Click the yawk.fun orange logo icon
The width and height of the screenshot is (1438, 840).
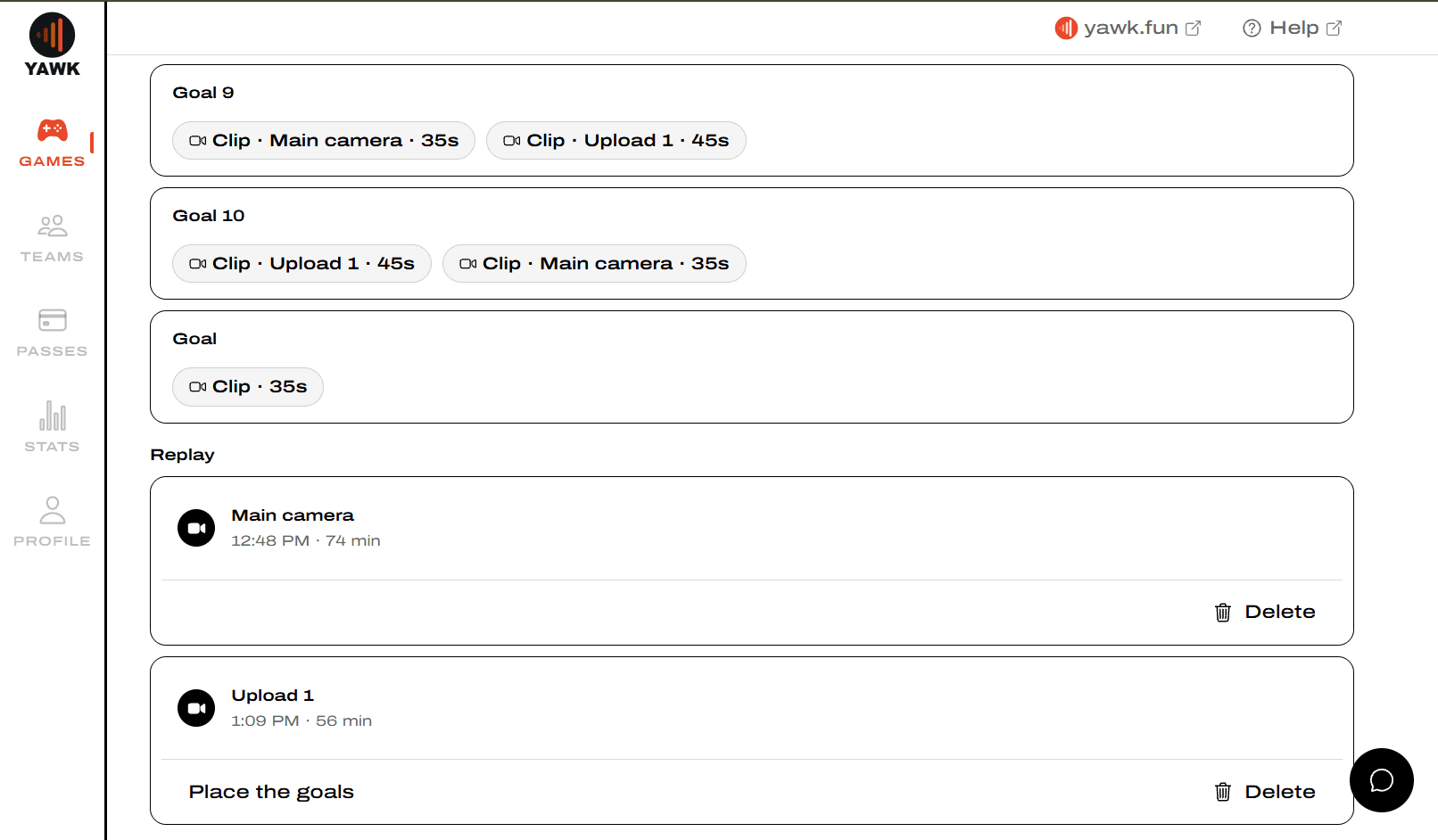pyautogui.click(x=1066, y=29)
